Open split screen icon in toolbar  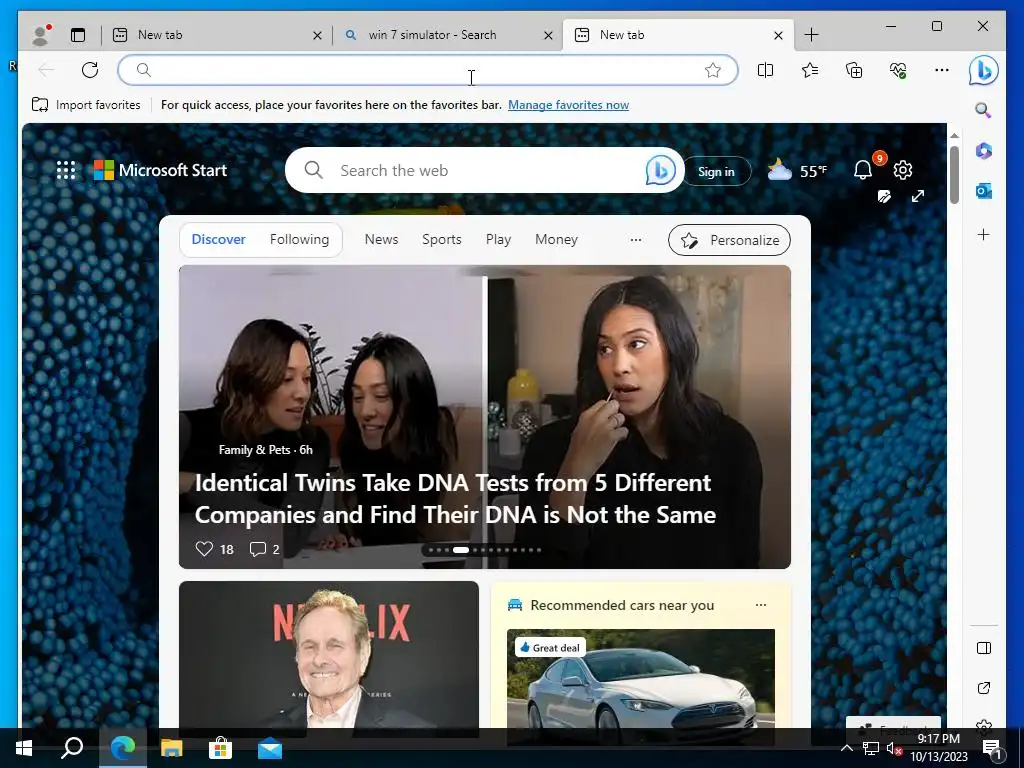click(x=765, y=70)
